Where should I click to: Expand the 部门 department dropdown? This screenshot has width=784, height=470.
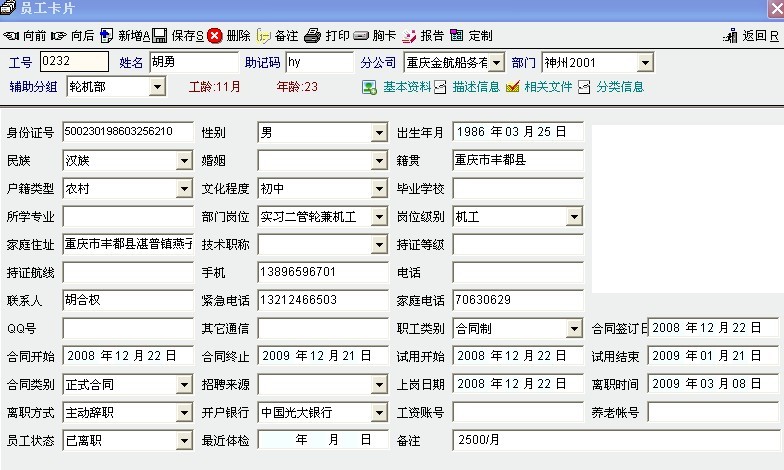point(644,63)
